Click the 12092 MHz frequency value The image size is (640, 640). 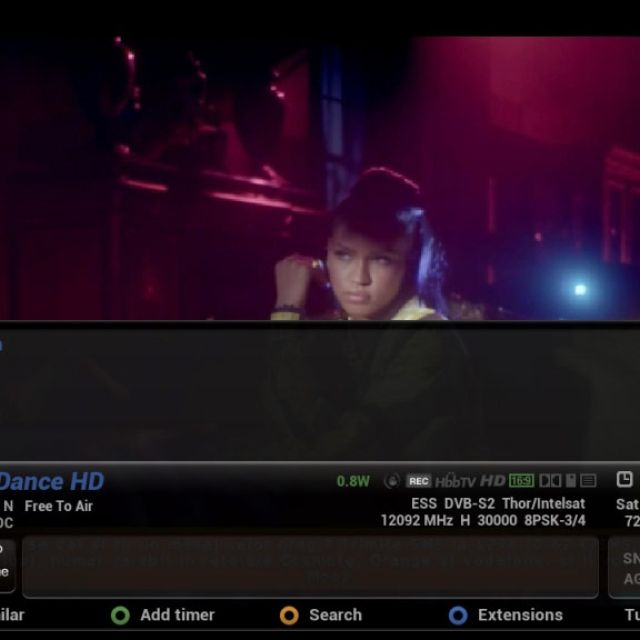(x=417, y=520)
